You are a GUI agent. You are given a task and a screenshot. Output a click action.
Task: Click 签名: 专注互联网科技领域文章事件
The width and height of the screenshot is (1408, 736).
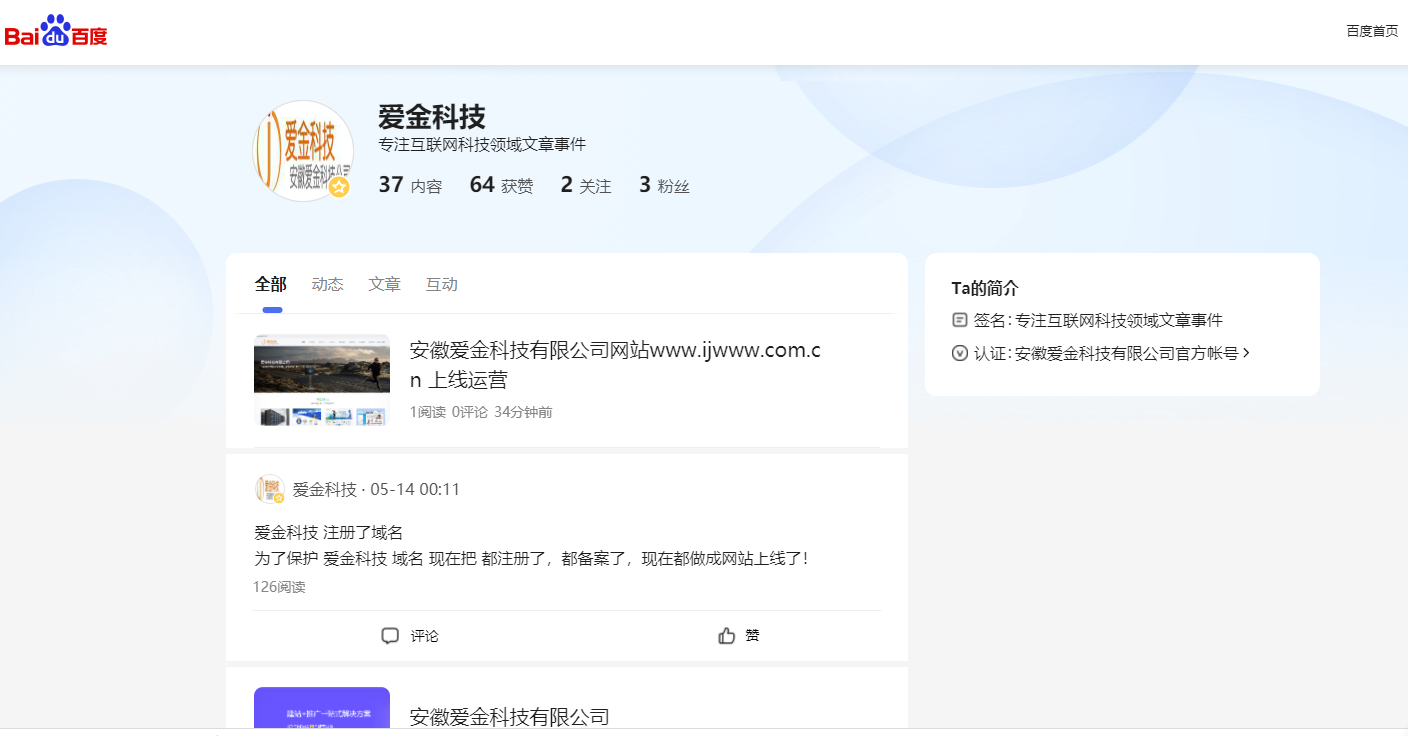pyautogui.click(x=1098, y=320)
